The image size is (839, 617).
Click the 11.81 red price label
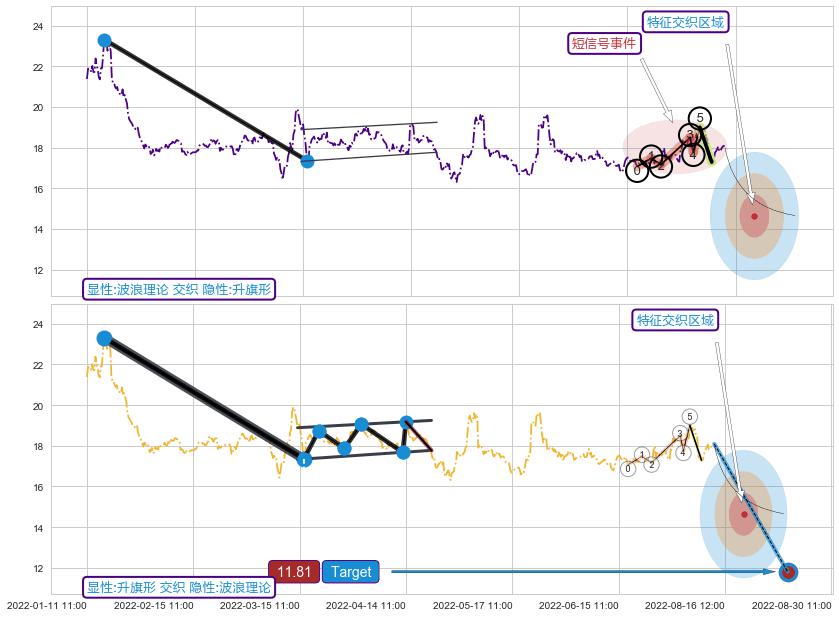[x=294, y=572]
